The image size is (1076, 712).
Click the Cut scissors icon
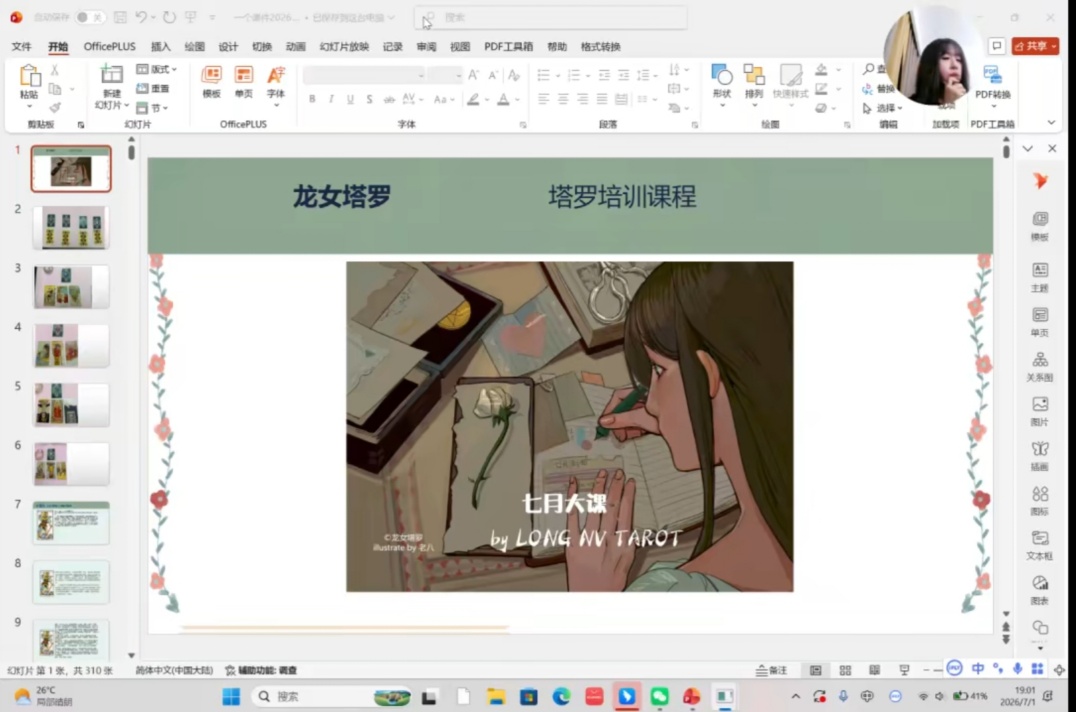[x=55, y=70]
